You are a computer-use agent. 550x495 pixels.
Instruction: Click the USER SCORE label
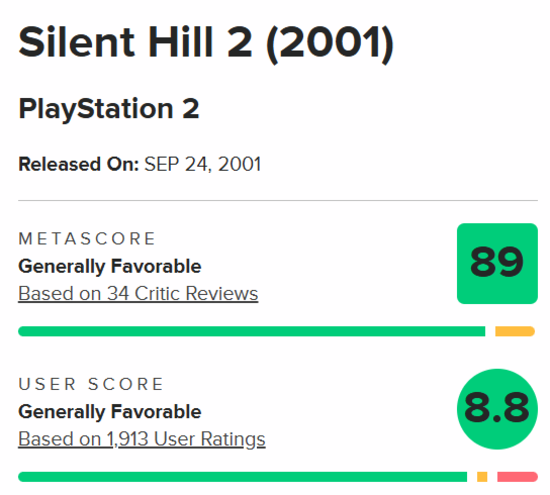click(x=91, y=384)
